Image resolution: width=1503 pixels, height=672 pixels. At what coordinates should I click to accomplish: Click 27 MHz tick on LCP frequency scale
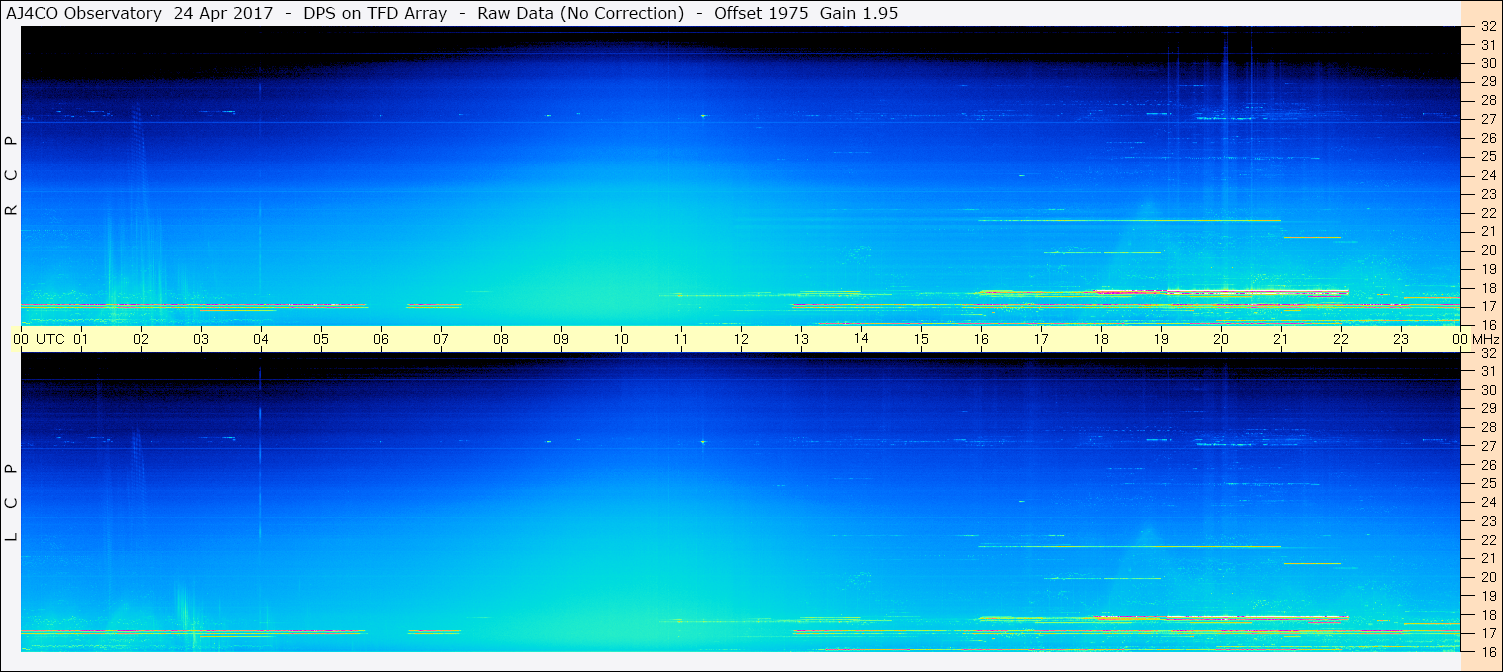[x=1488, y=446]
